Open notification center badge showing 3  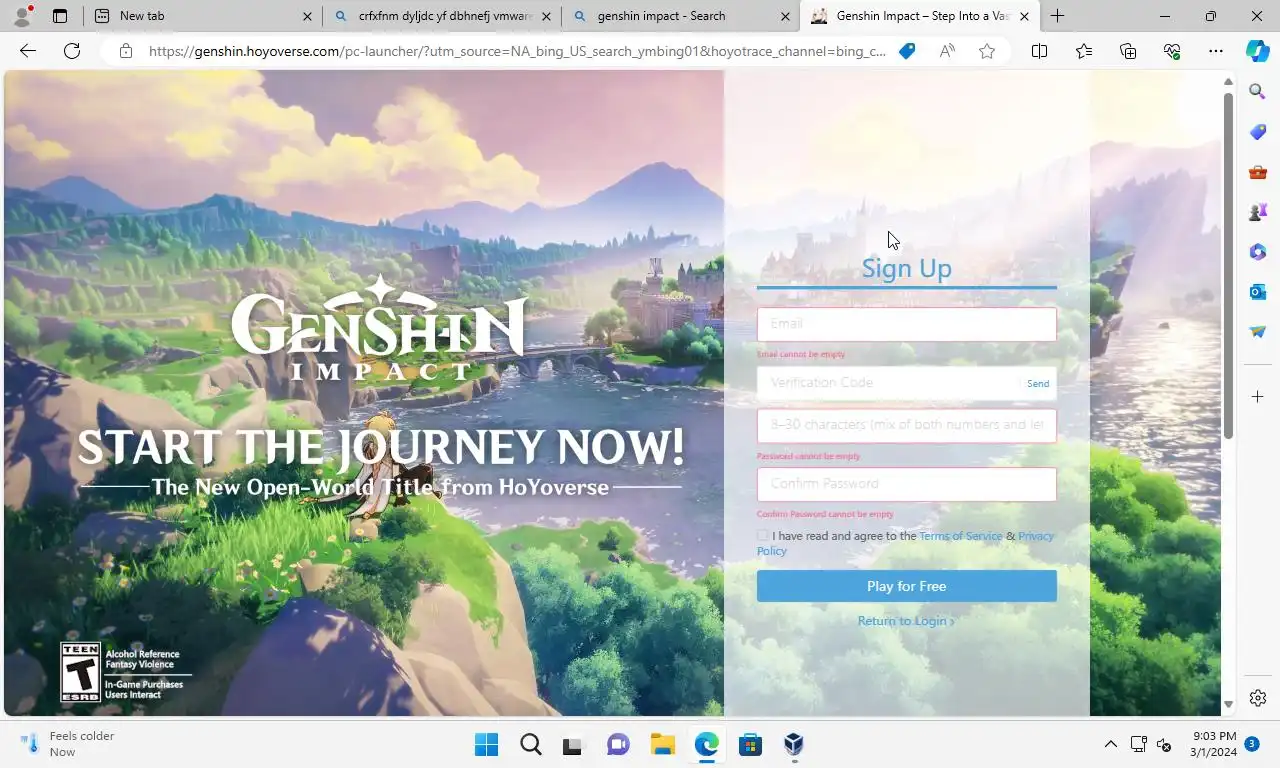pos(1251,744)
